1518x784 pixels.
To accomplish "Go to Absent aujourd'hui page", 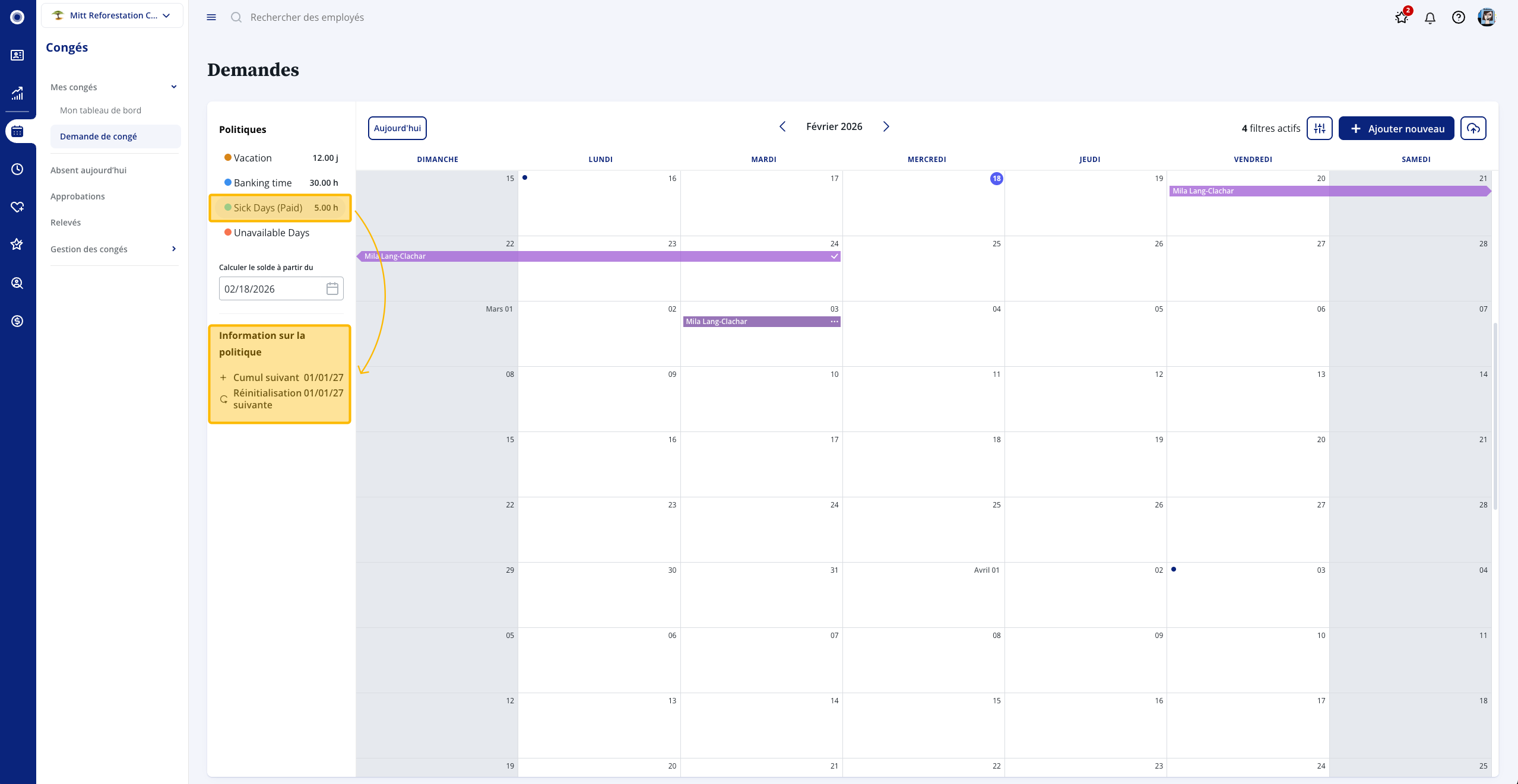I will point(88,170).
